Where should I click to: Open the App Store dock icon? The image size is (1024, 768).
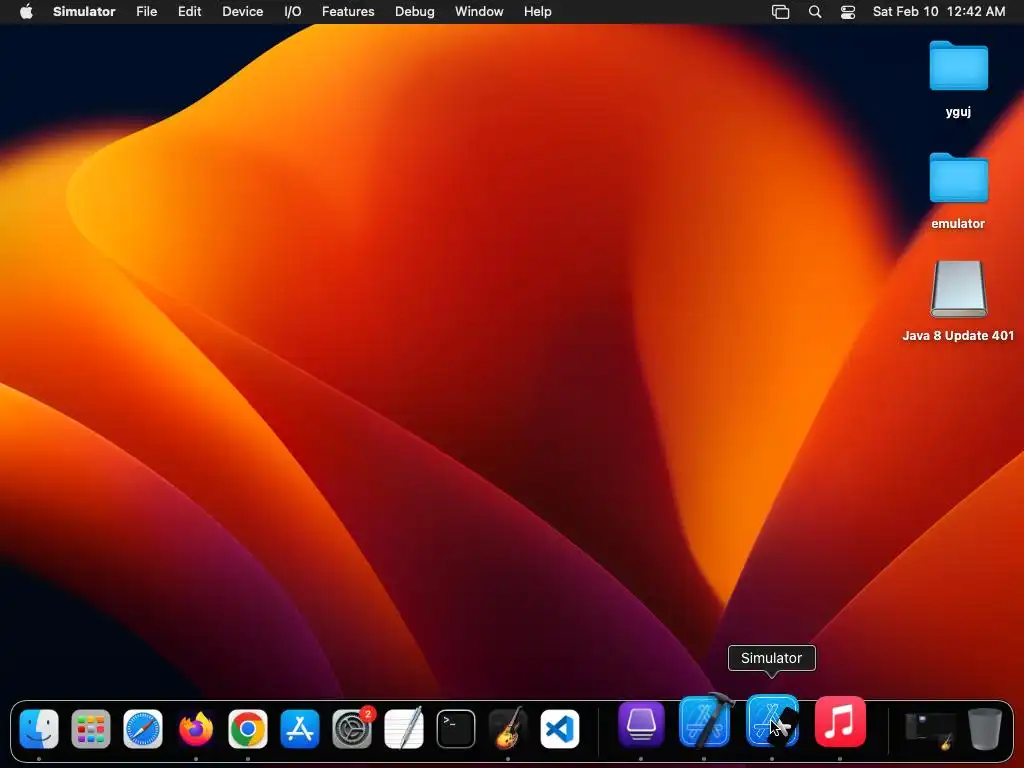[300, 728]
